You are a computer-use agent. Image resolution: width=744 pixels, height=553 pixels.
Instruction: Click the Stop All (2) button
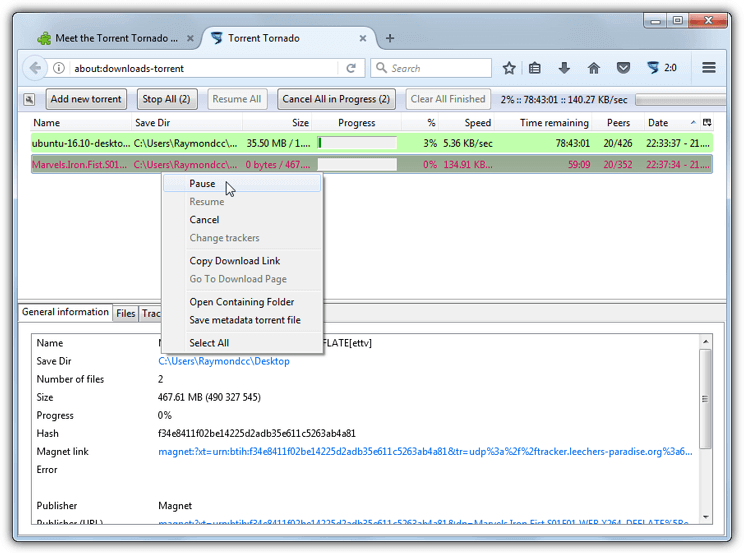[x=166, y=99]
